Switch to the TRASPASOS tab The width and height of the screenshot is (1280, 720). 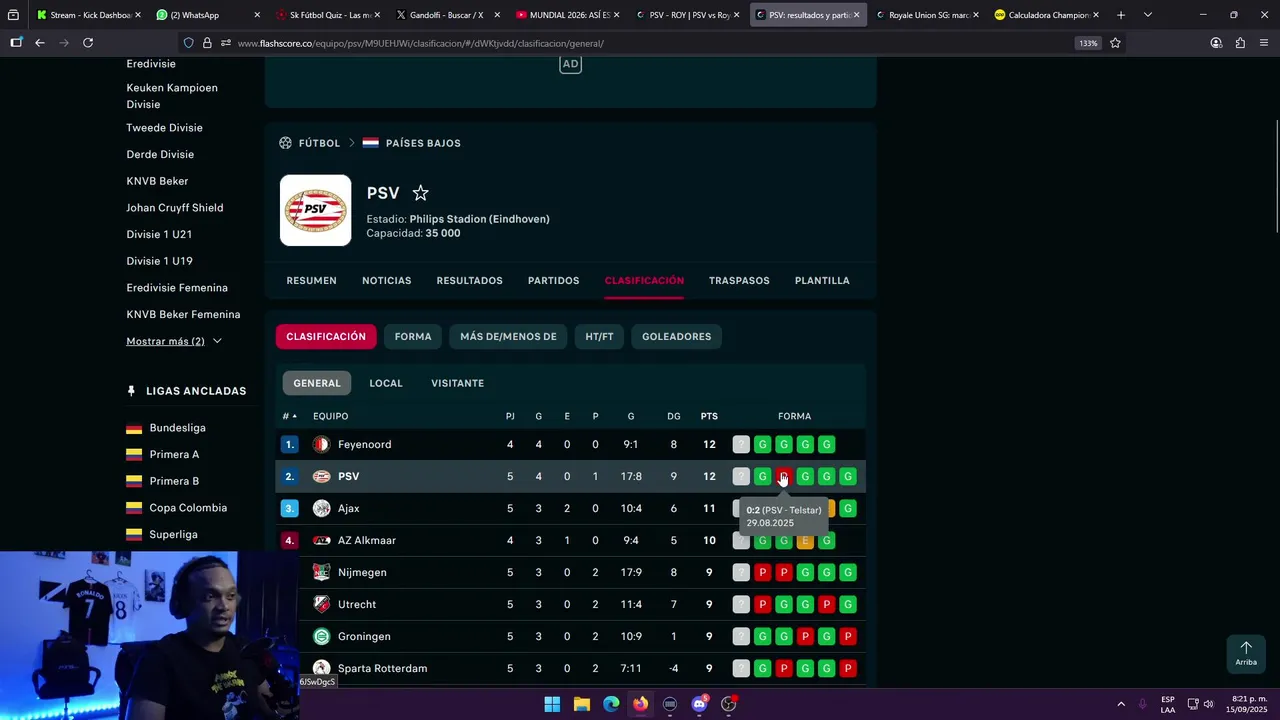pyautogui.click(x=739, y=281)
